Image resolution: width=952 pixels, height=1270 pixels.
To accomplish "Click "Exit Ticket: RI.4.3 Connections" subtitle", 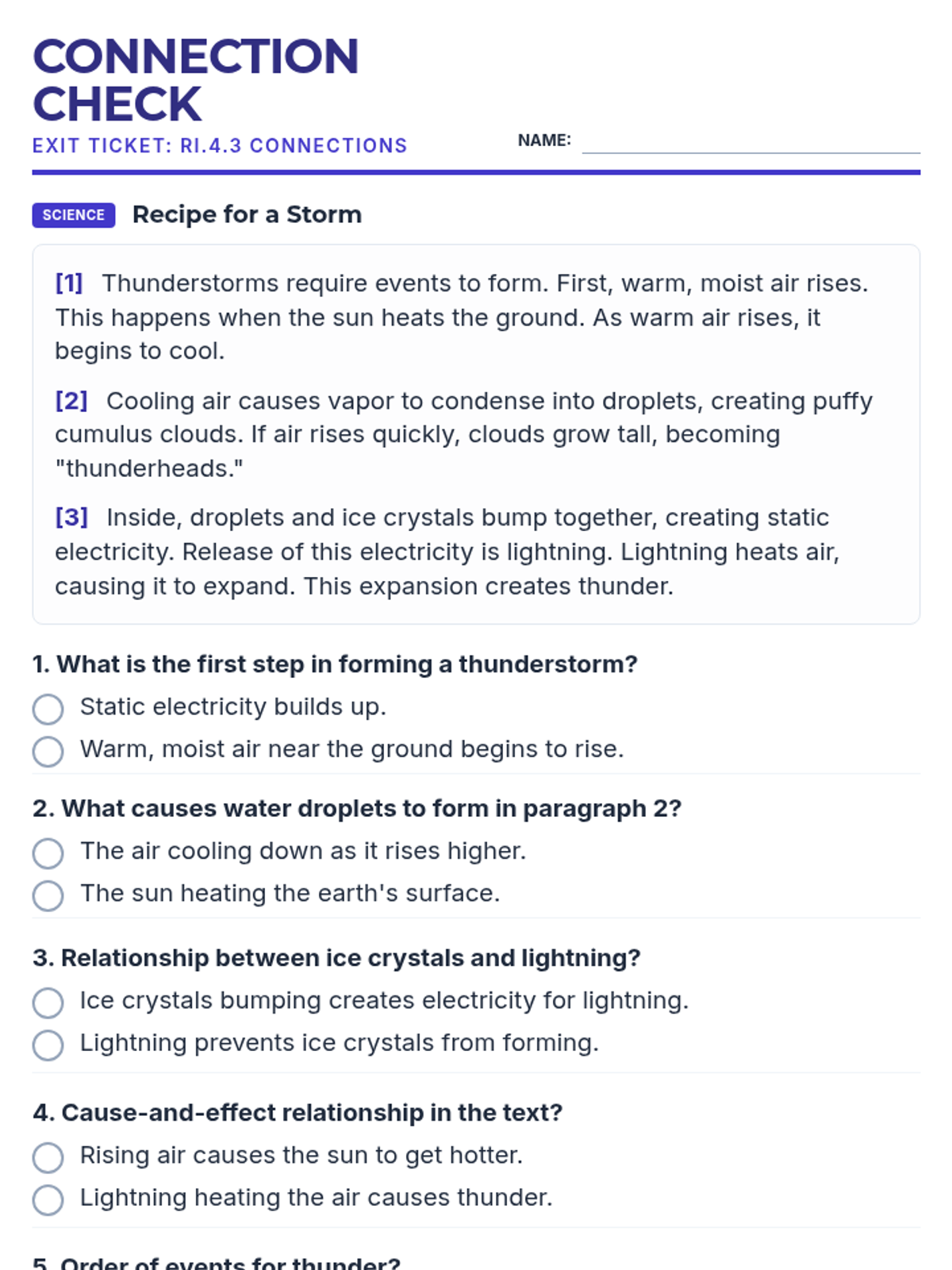I will pos(220,146).
